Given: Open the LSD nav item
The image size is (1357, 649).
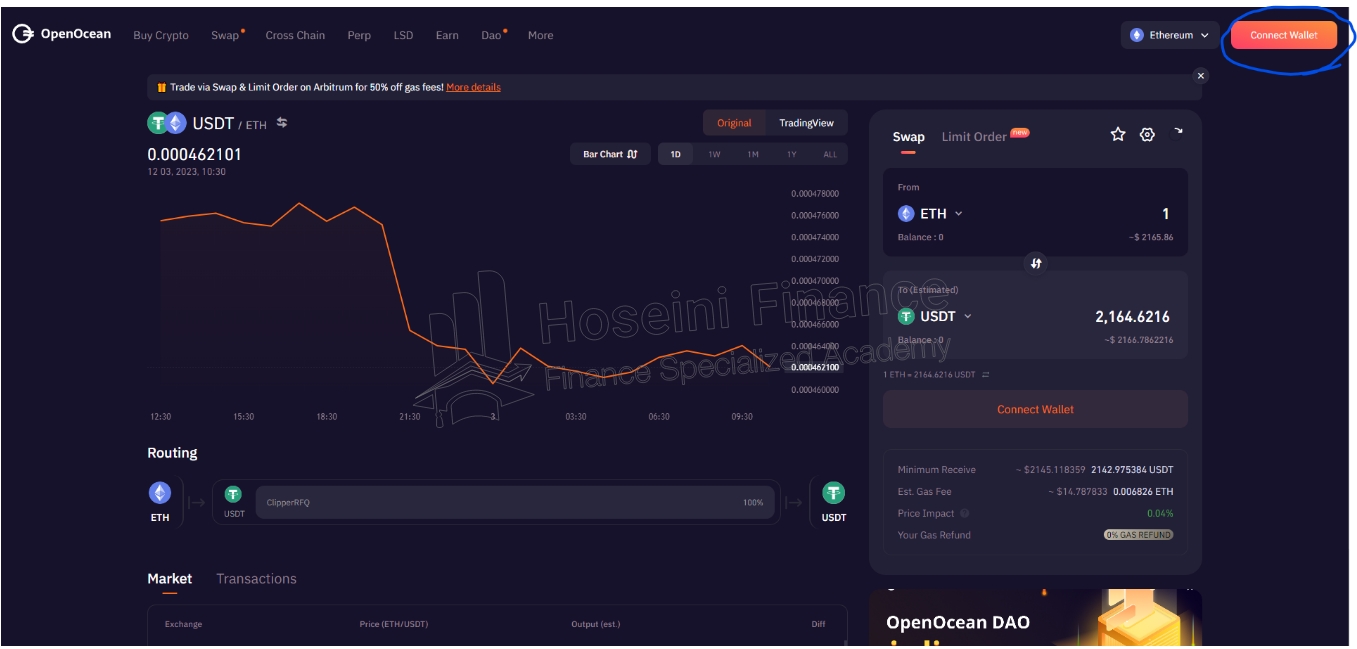Looking at the screenshot, I should pos(403,35).
